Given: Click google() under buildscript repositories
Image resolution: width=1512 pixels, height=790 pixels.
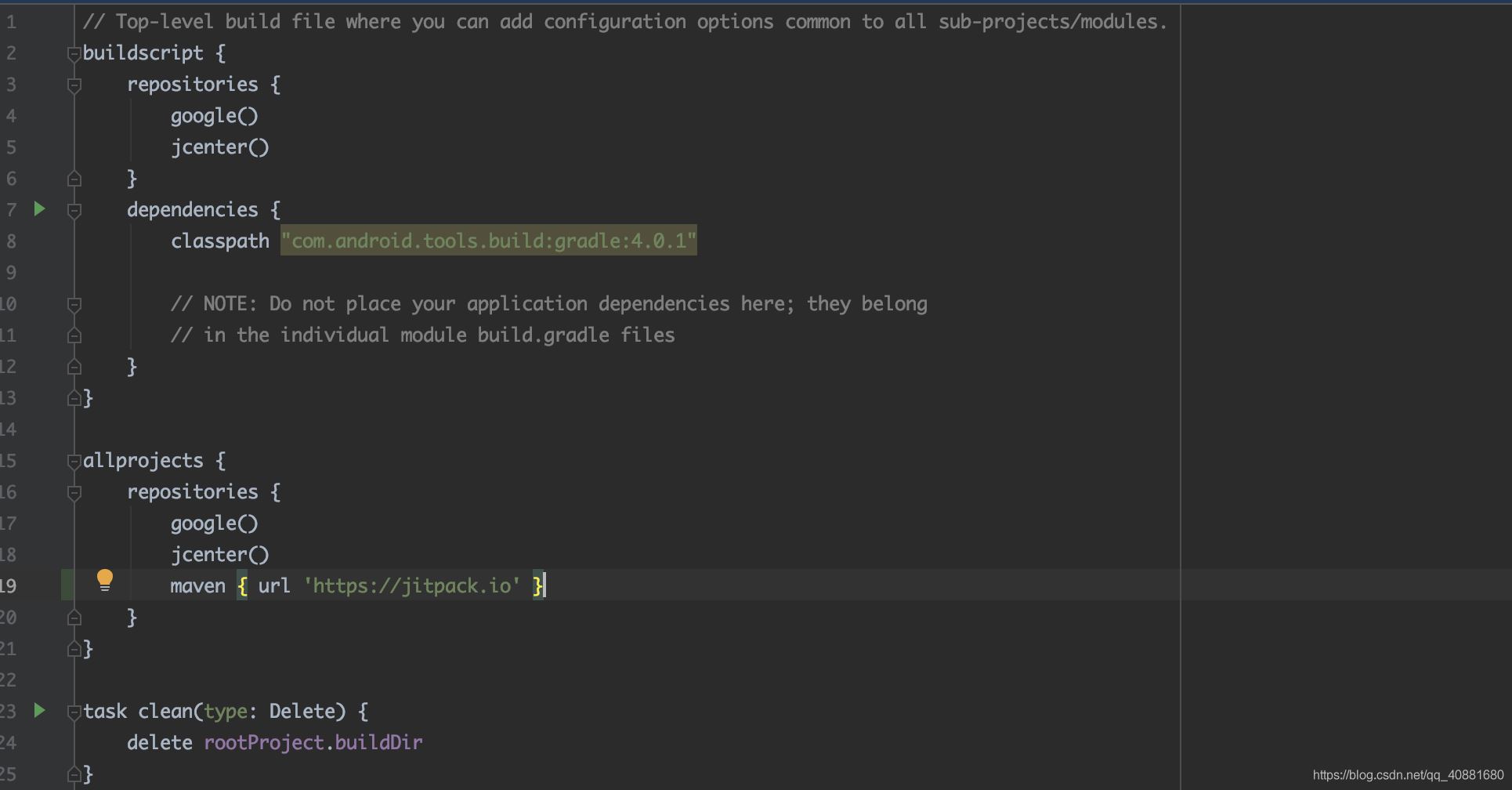Looking at the screenshot, I should click(214, 115).
